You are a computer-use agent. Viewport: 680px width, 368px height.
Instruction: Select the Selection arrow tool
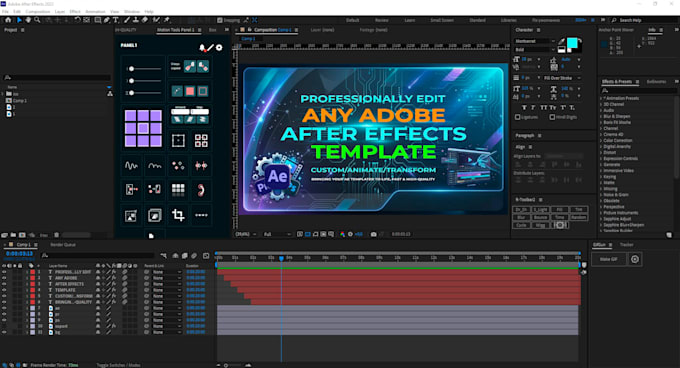point(19,20)
